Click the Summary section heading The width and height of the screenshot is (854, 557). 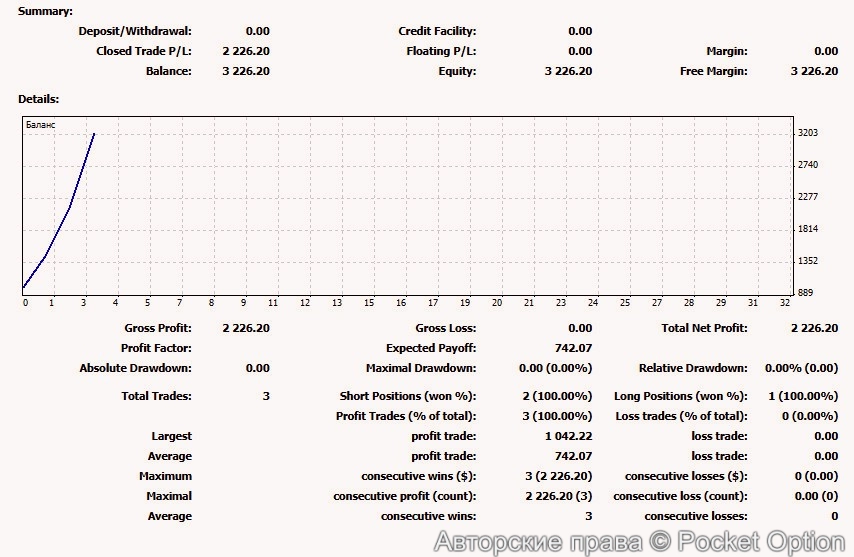click(x=45, y=11)
